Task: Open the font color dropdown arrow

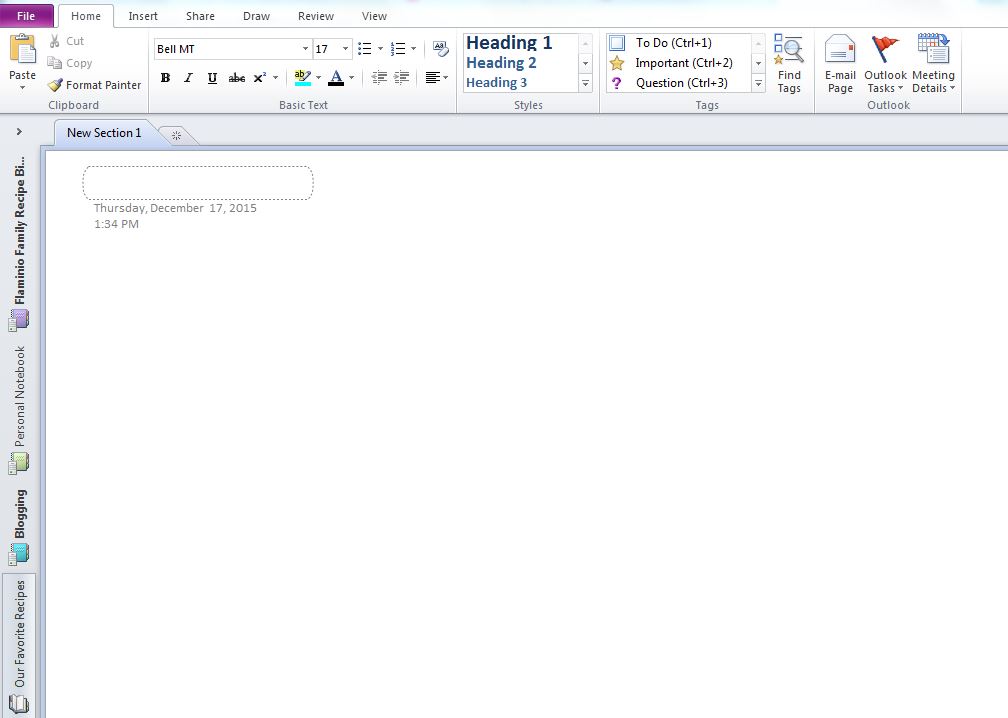Action: (352, 78)
